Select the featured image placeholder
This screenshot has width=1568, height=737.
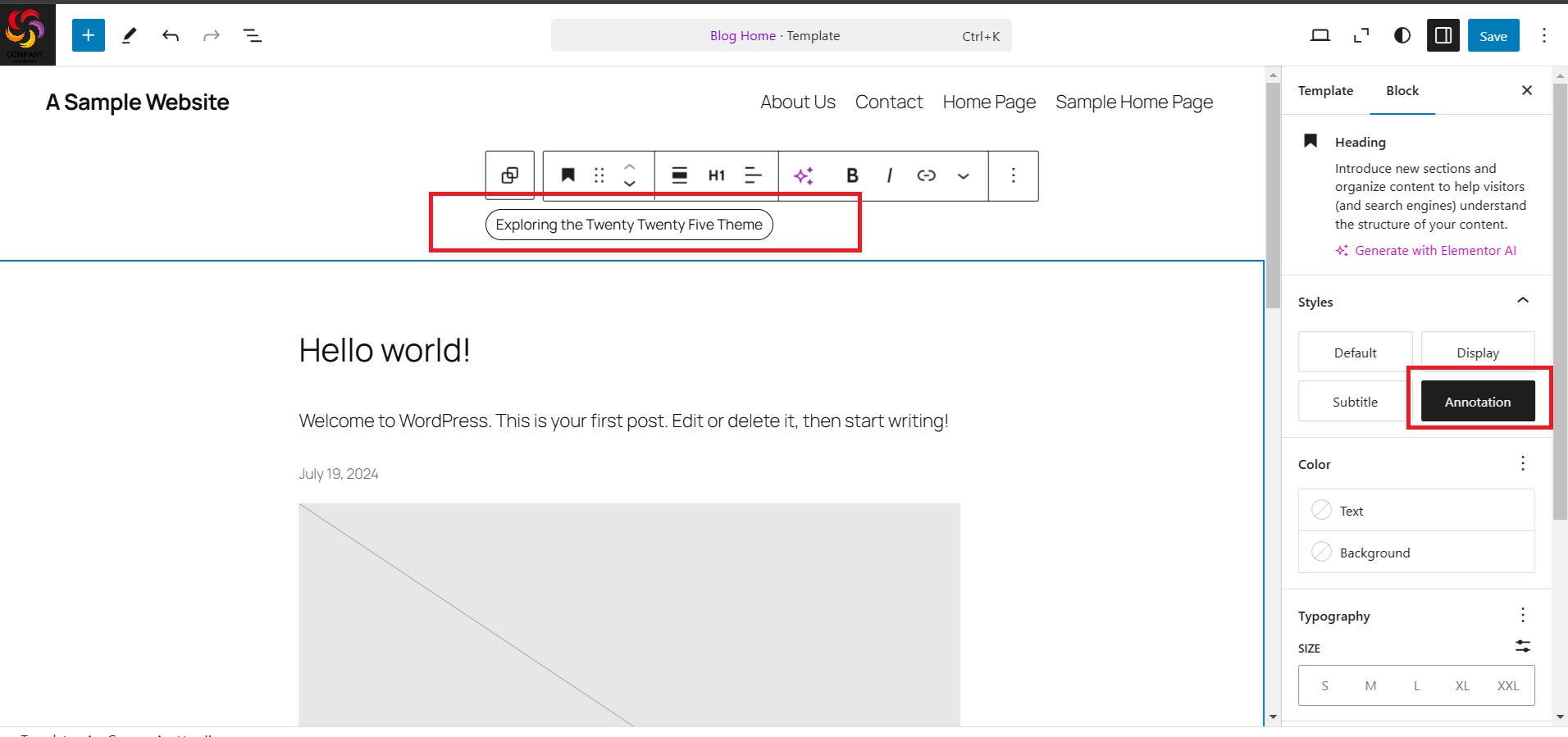pos(629,615)
